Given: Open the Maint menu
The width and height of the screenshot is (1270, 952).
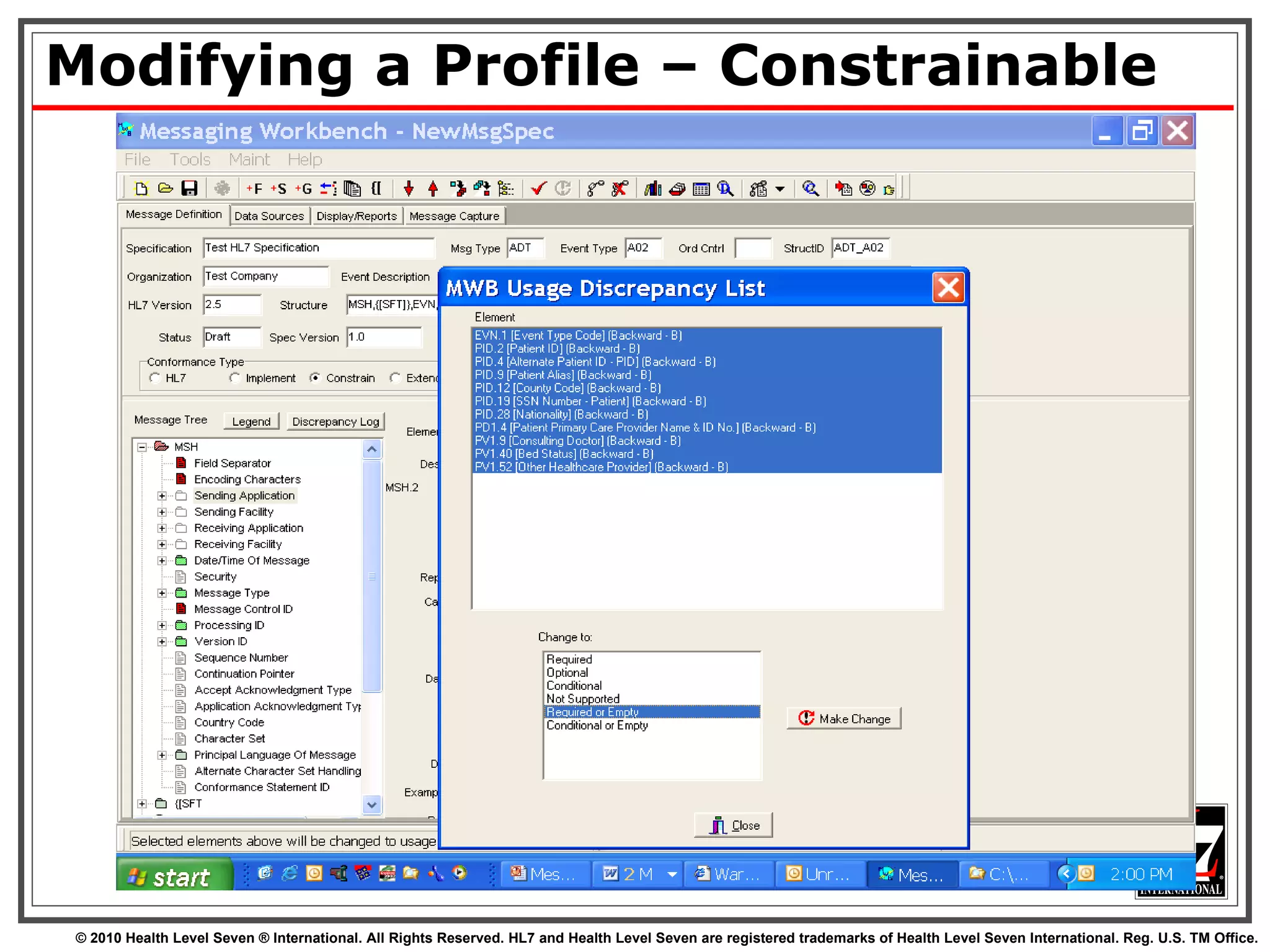Looking at the screenshot, I should [249, 160].
